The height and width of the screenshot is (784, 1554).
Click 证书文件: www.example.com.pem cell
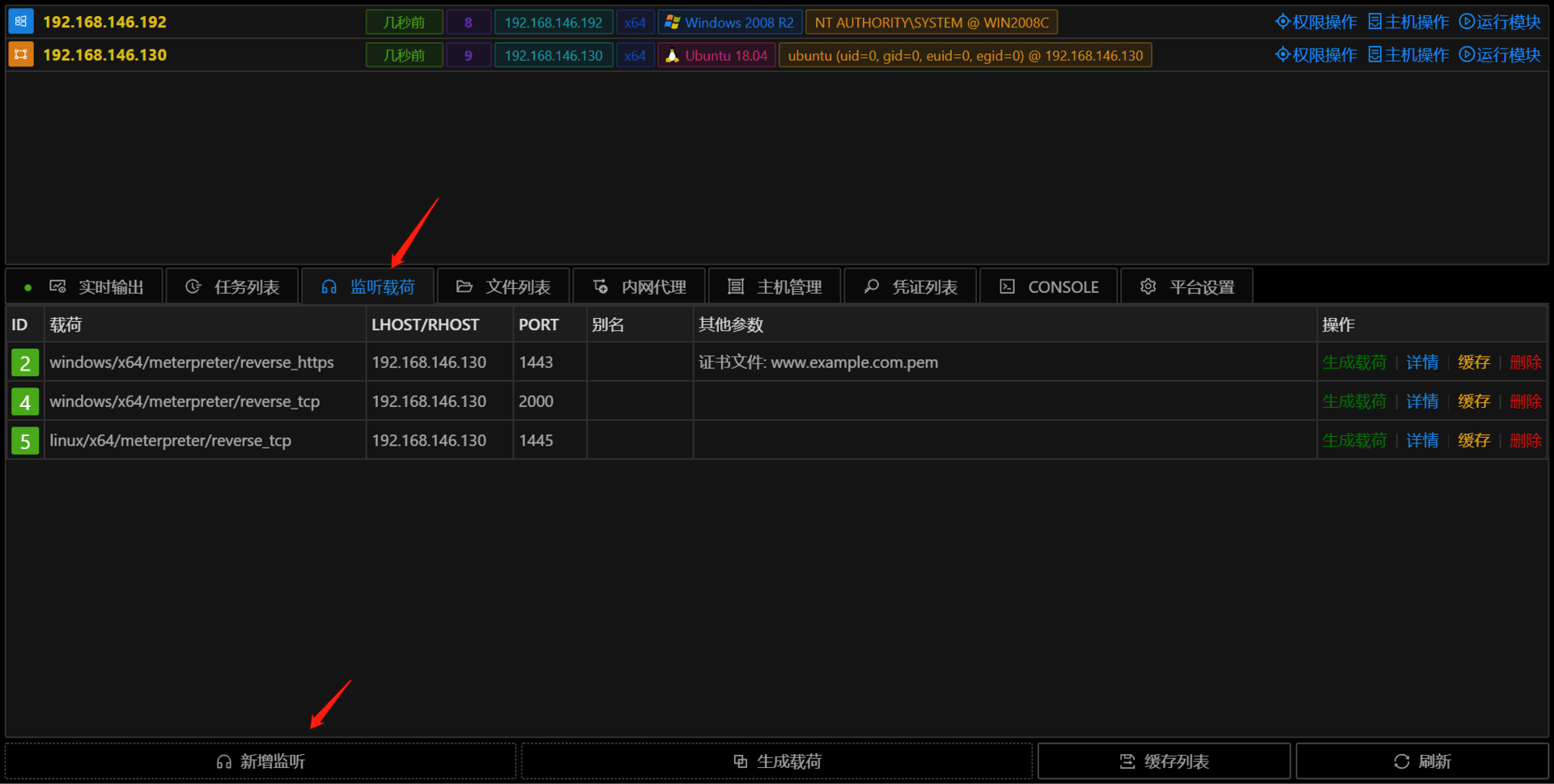1004,362
